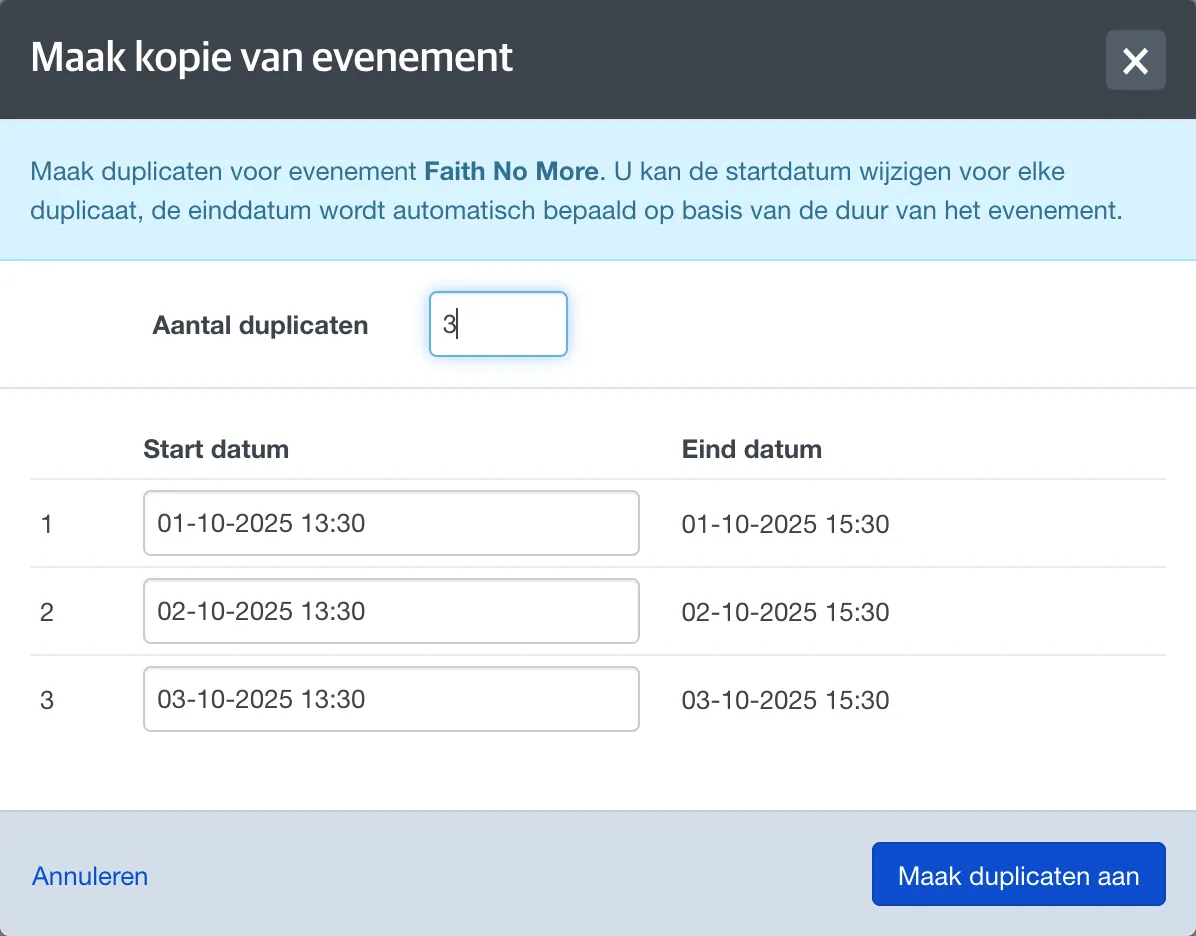Click Maak duplicaten aan button
The height and width of the screenshot is (936, 1196).
tap(1018, 874)
